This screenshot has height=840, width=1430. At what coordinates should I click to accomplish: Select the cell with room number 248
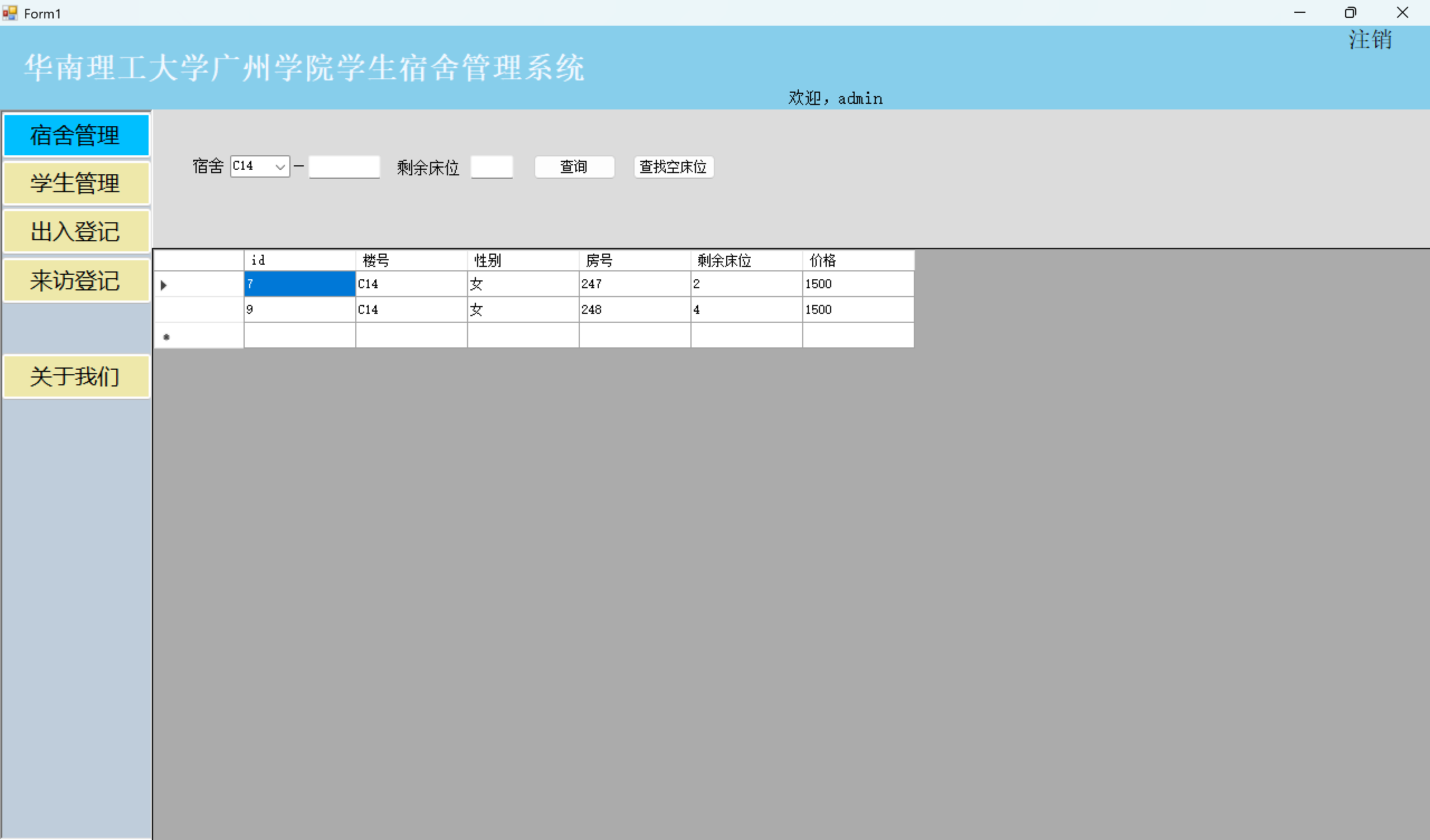pyautogui.click(x=634, y=310)
